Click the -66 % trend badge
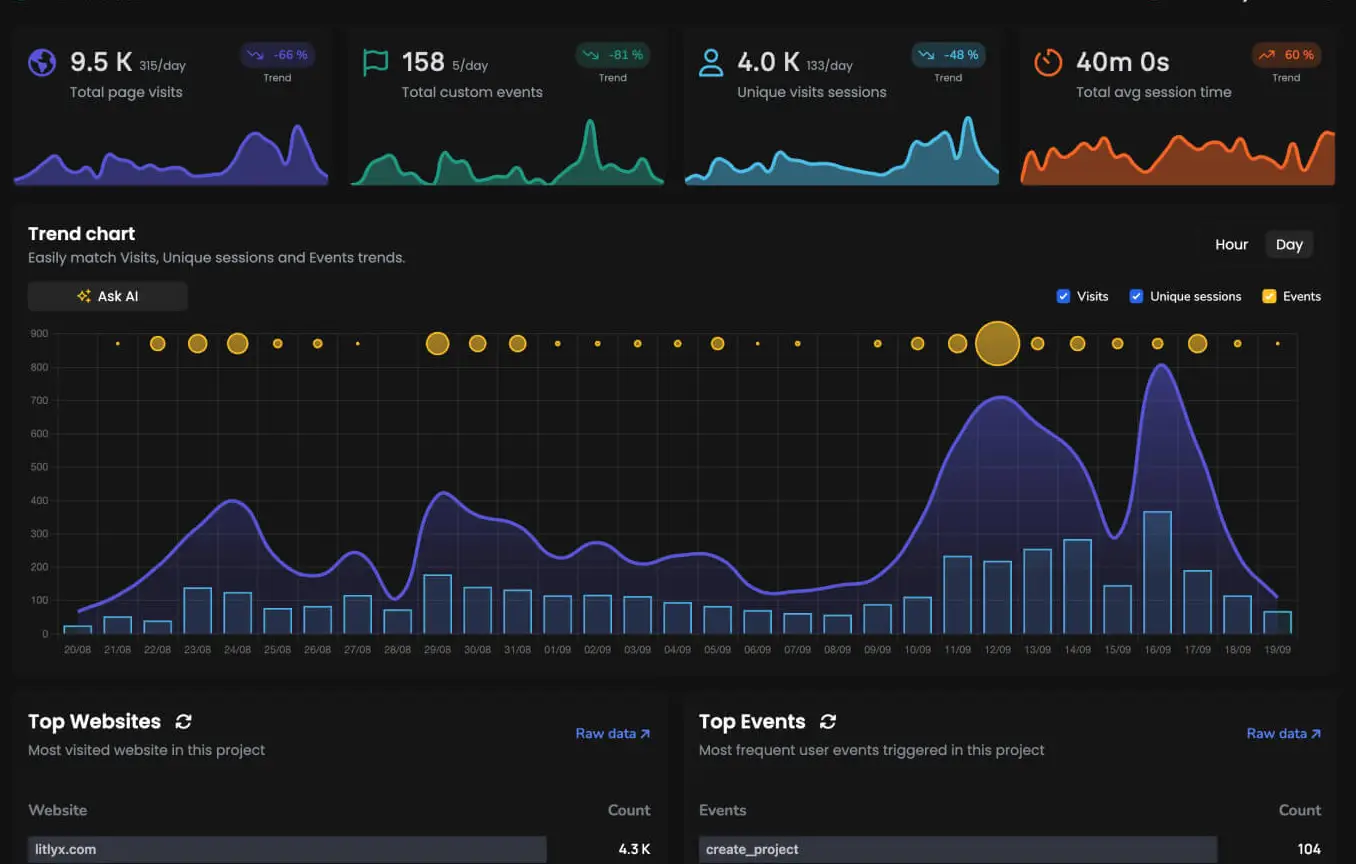This screenshot has width=1356, height=864. pos(277,55)
